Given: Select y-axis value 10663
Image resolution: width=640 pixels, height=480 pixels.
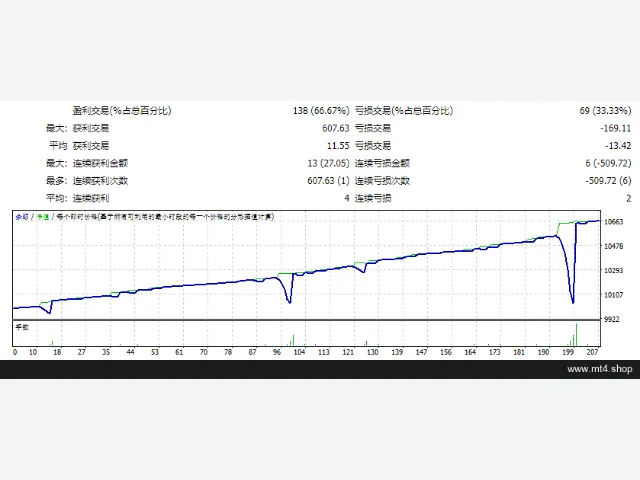Looking at the screenshot, I should [613, 222].
